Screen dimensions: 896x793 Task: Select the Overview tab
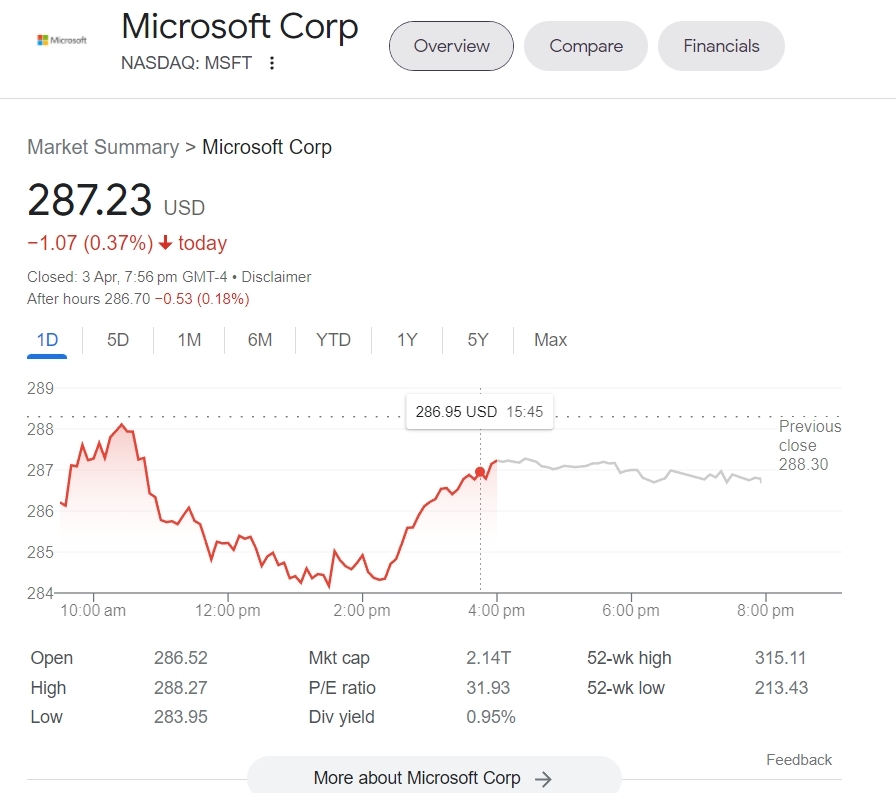[x=451, y=46]
